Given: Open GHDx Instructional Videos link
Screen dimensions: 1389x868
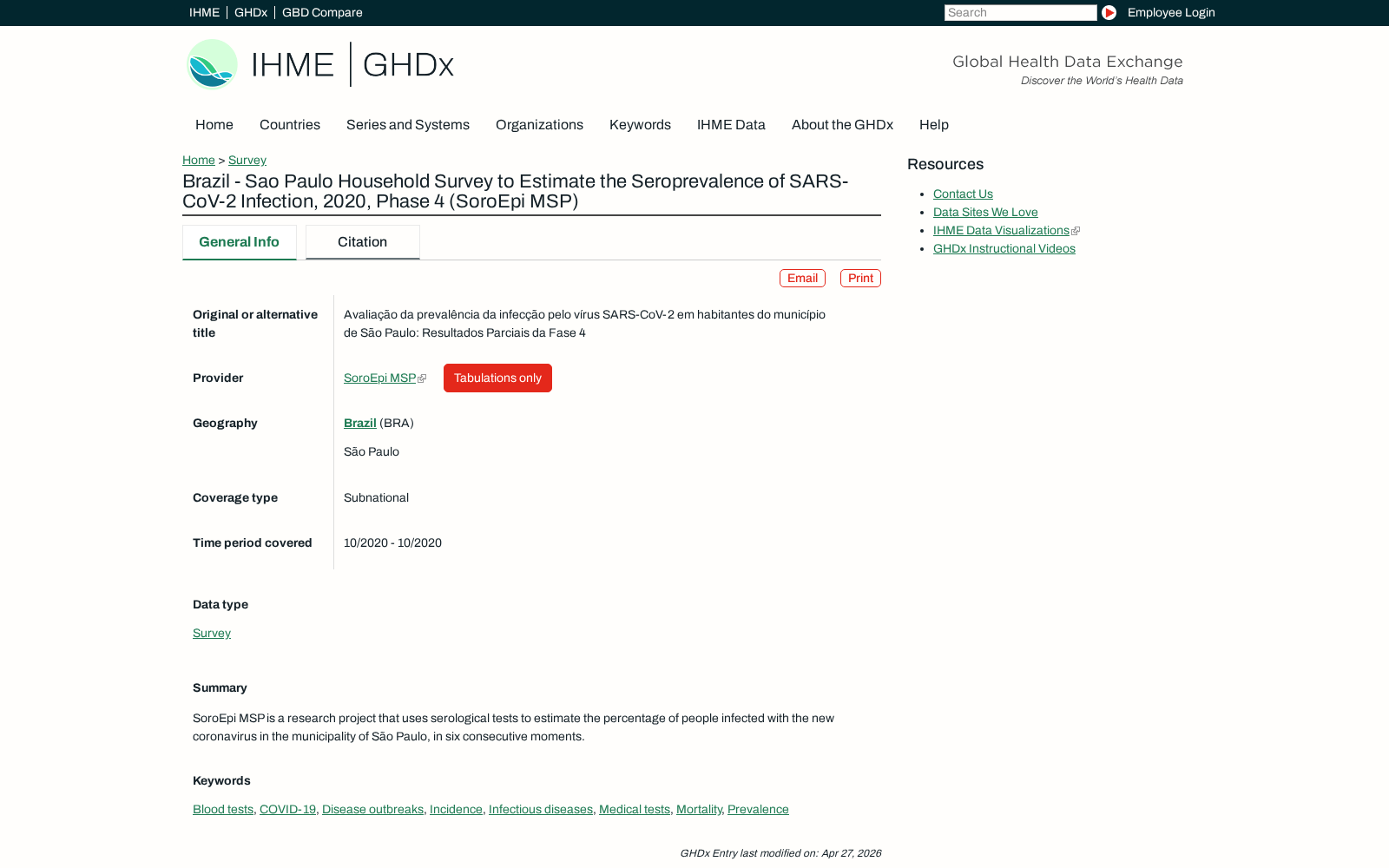Looking at the screenshot, I should pos(1004,249).
